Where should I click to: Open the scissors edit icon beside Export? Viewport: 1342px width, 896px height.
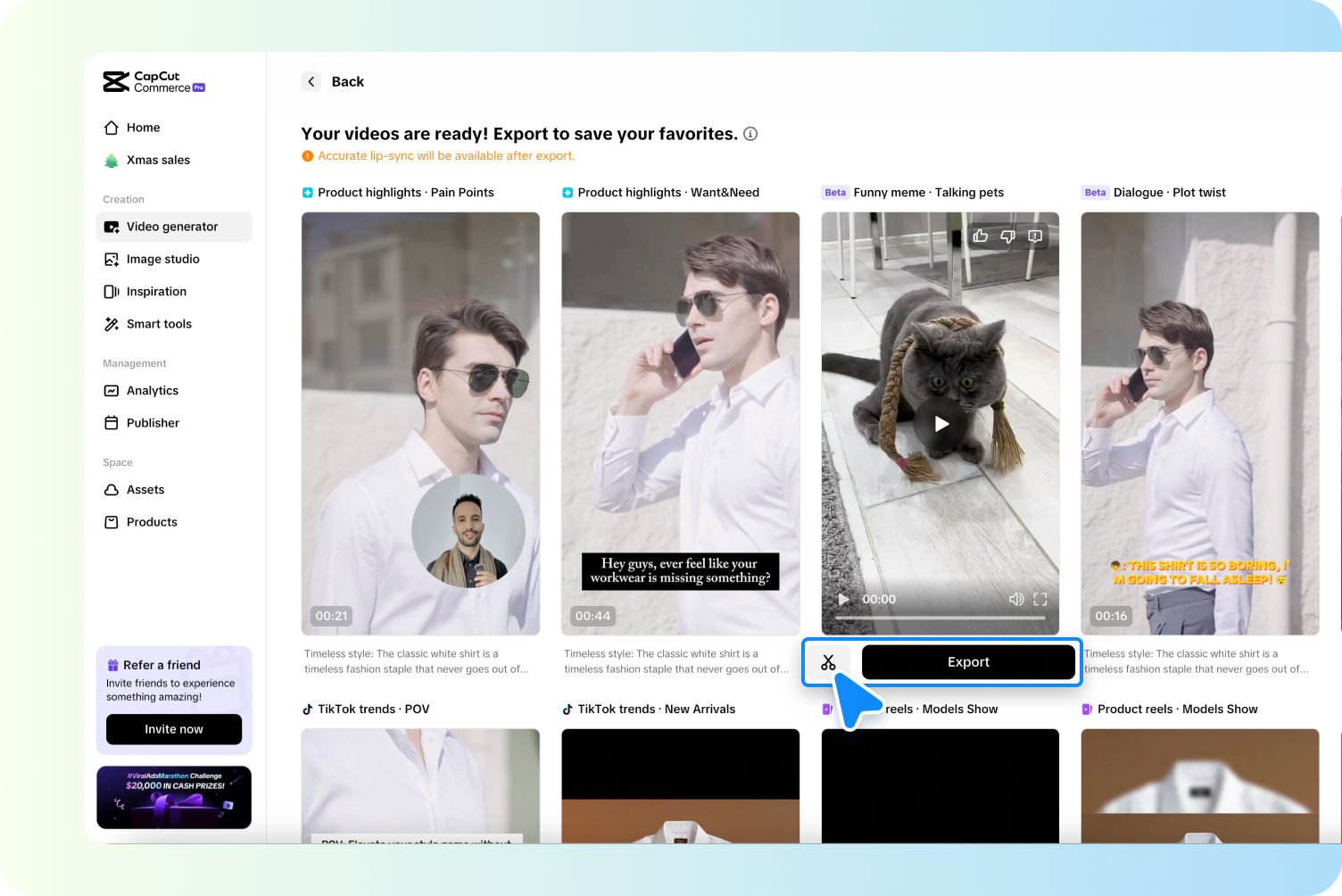(x=829, y=661)
